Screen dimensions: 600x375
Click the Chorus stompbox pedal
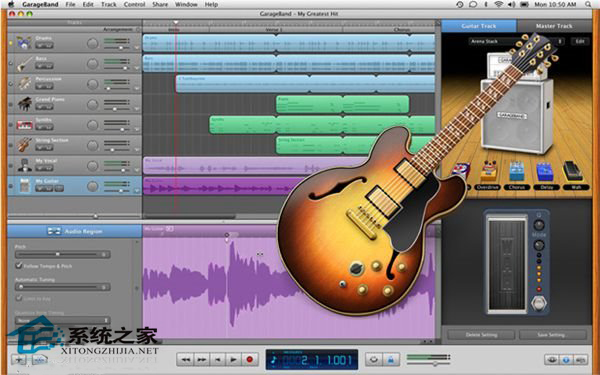(516, 172)
